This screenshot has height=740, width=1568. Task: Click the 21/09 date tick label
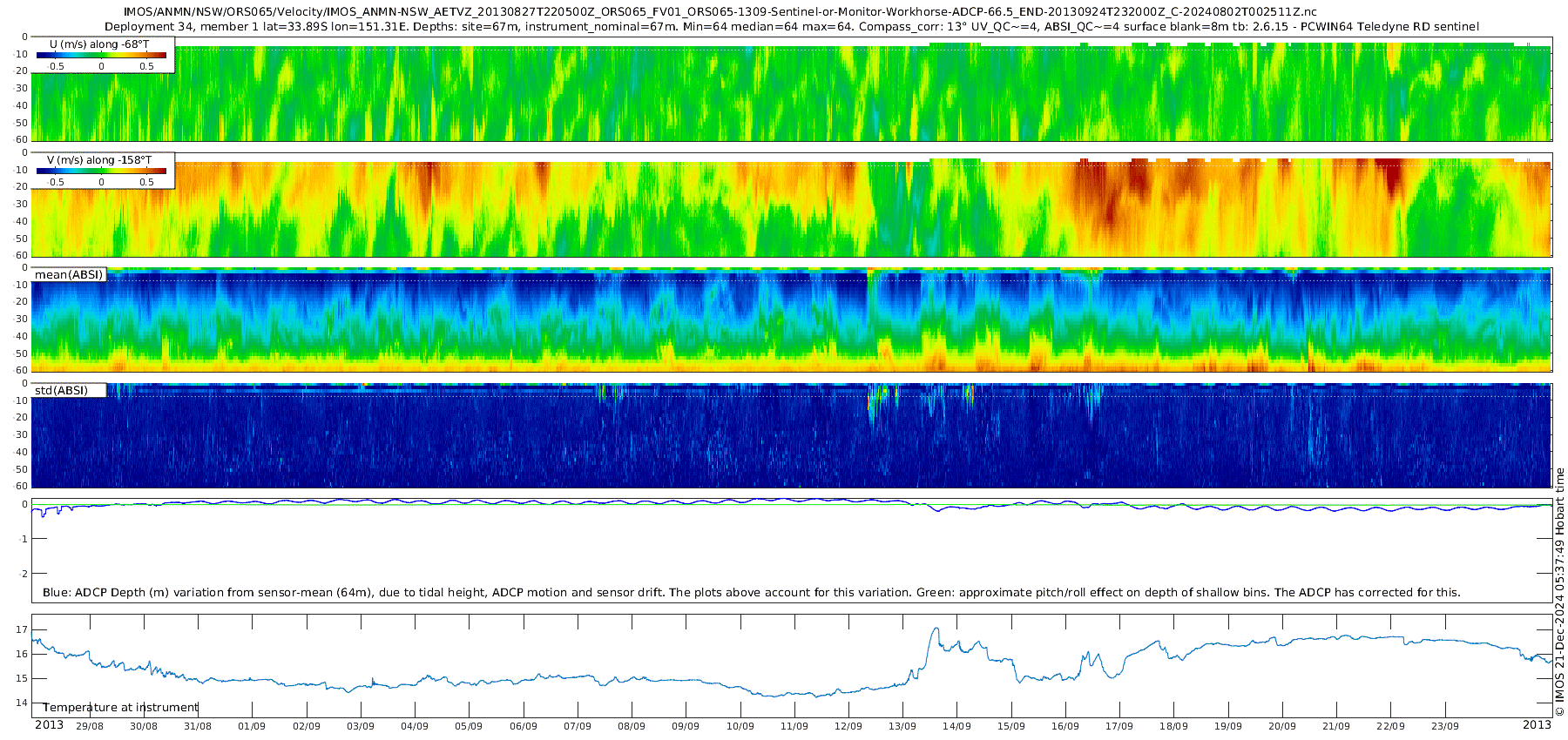tap(1336, 726)
